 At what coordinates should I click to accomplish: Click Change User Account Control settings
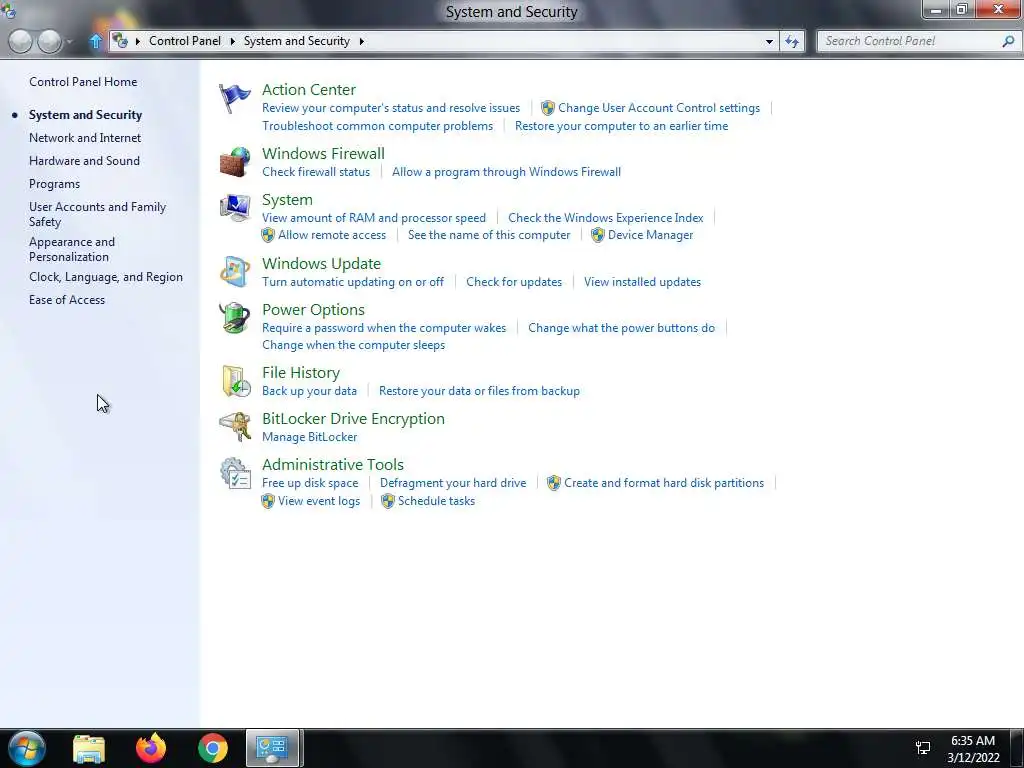[x=659, y=108]
